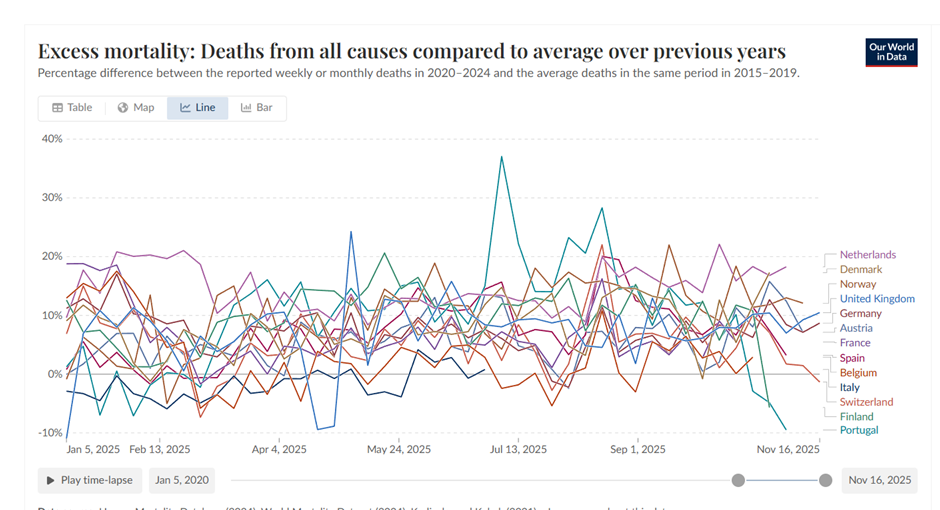940x510 pixels.
Task: Click the line chart icon
Action: 185,108
